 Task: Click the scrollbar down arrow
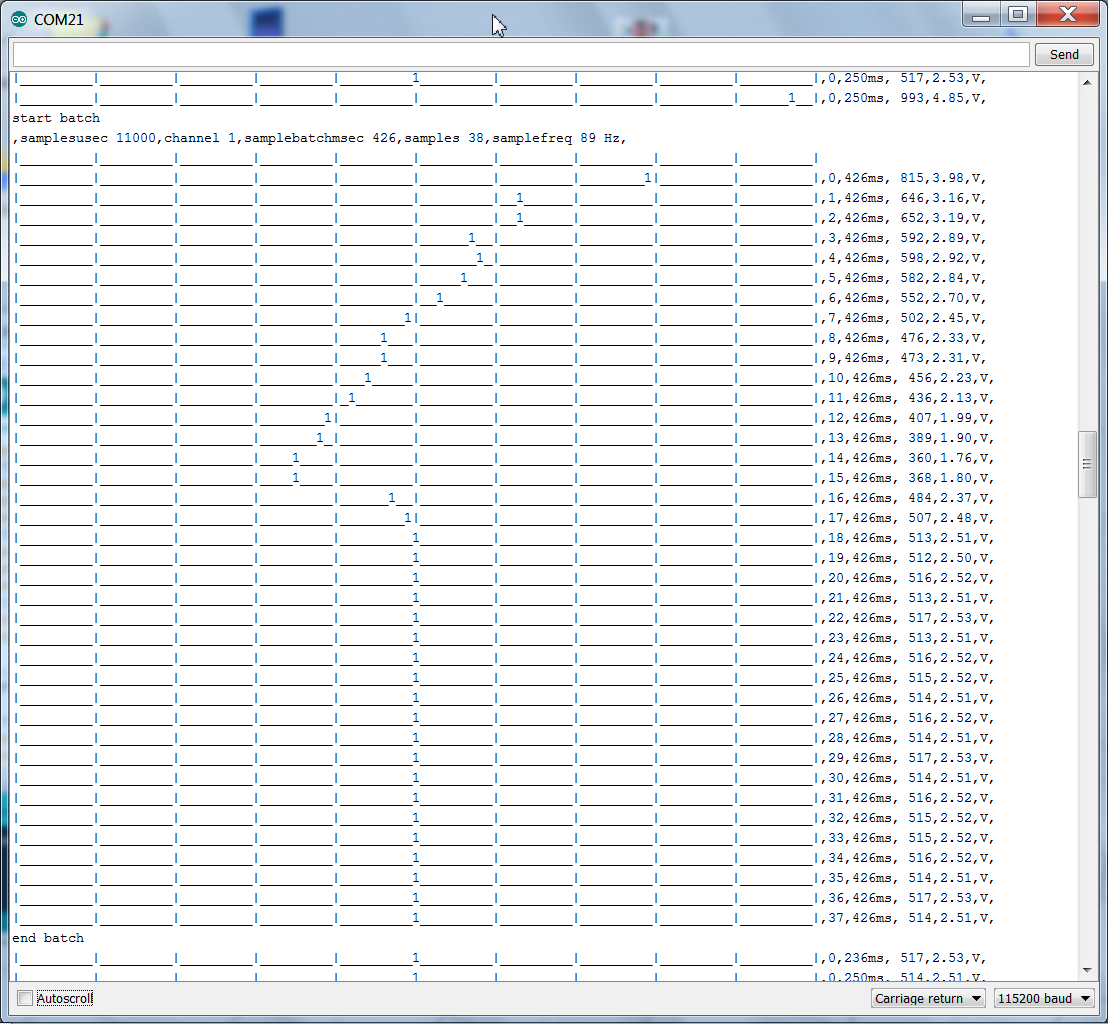pyautogui.click(x=1088, y=969)
